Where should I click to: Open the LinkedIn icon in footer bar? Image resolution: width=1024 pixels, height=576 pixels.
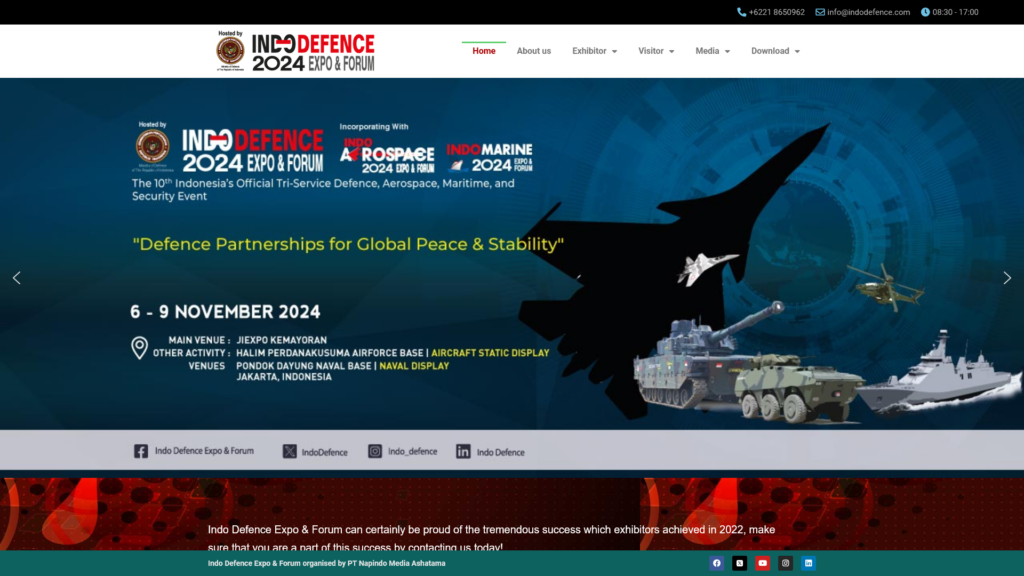tap(808, 563)
